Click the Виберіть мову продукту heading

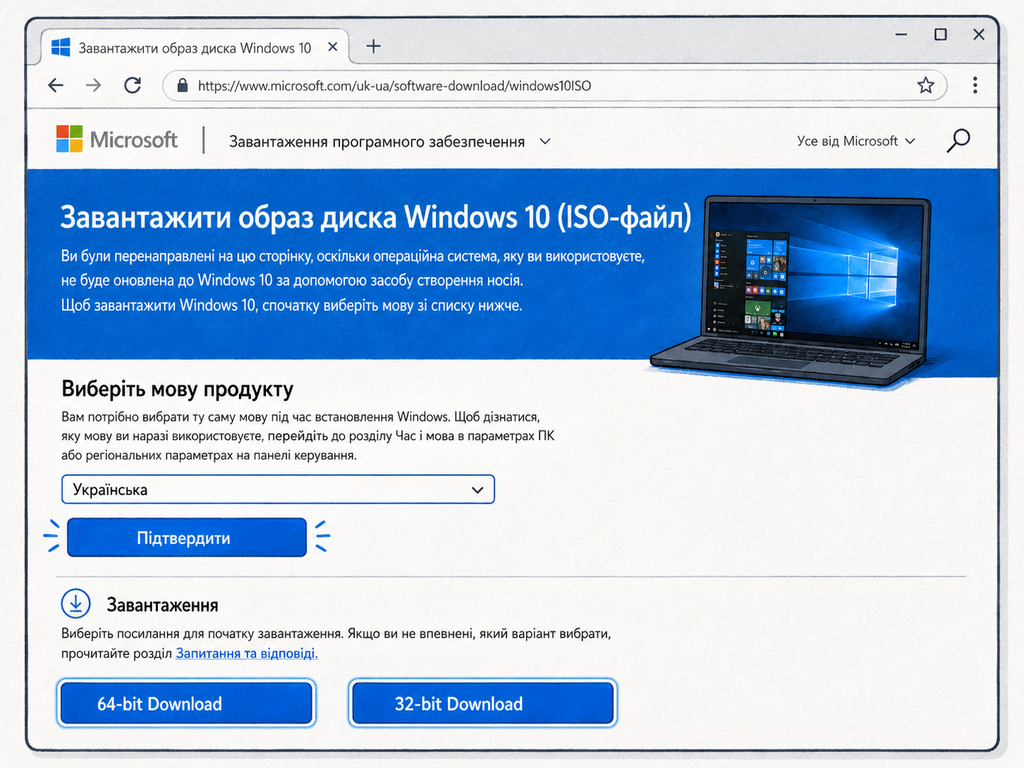[177, 389]
